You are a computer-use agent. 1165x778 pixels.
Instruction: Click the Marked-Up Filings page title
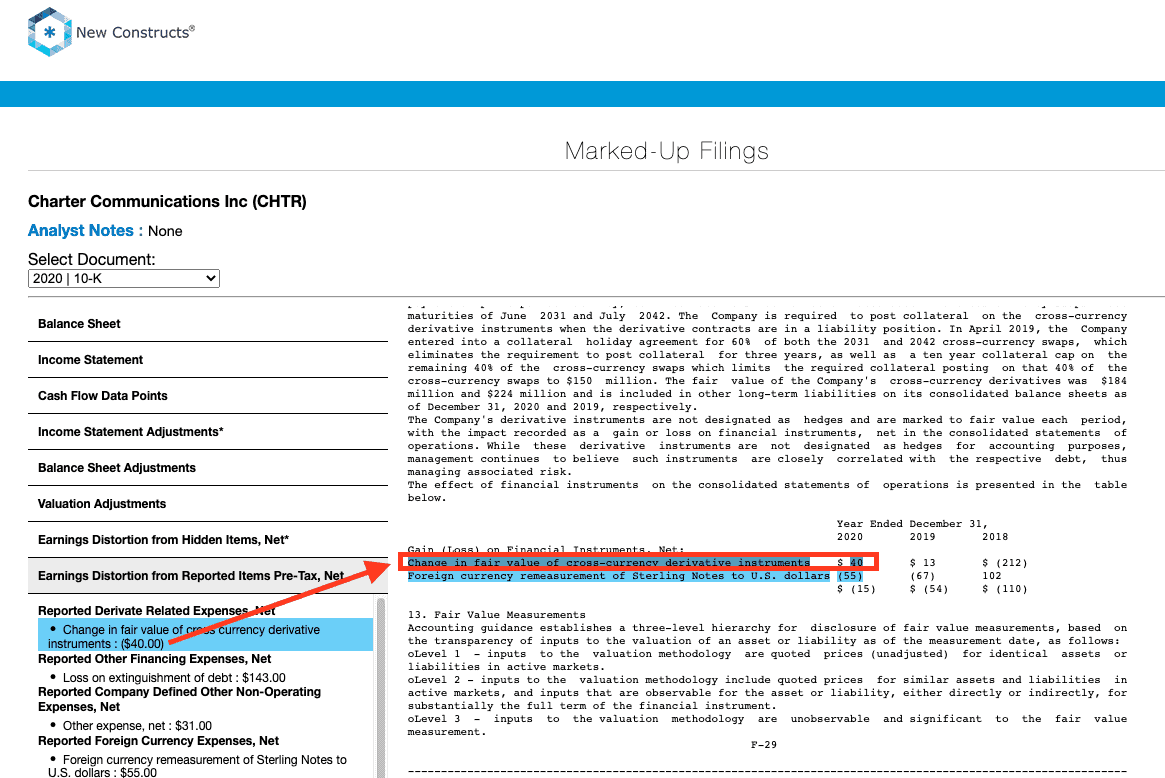666,151
